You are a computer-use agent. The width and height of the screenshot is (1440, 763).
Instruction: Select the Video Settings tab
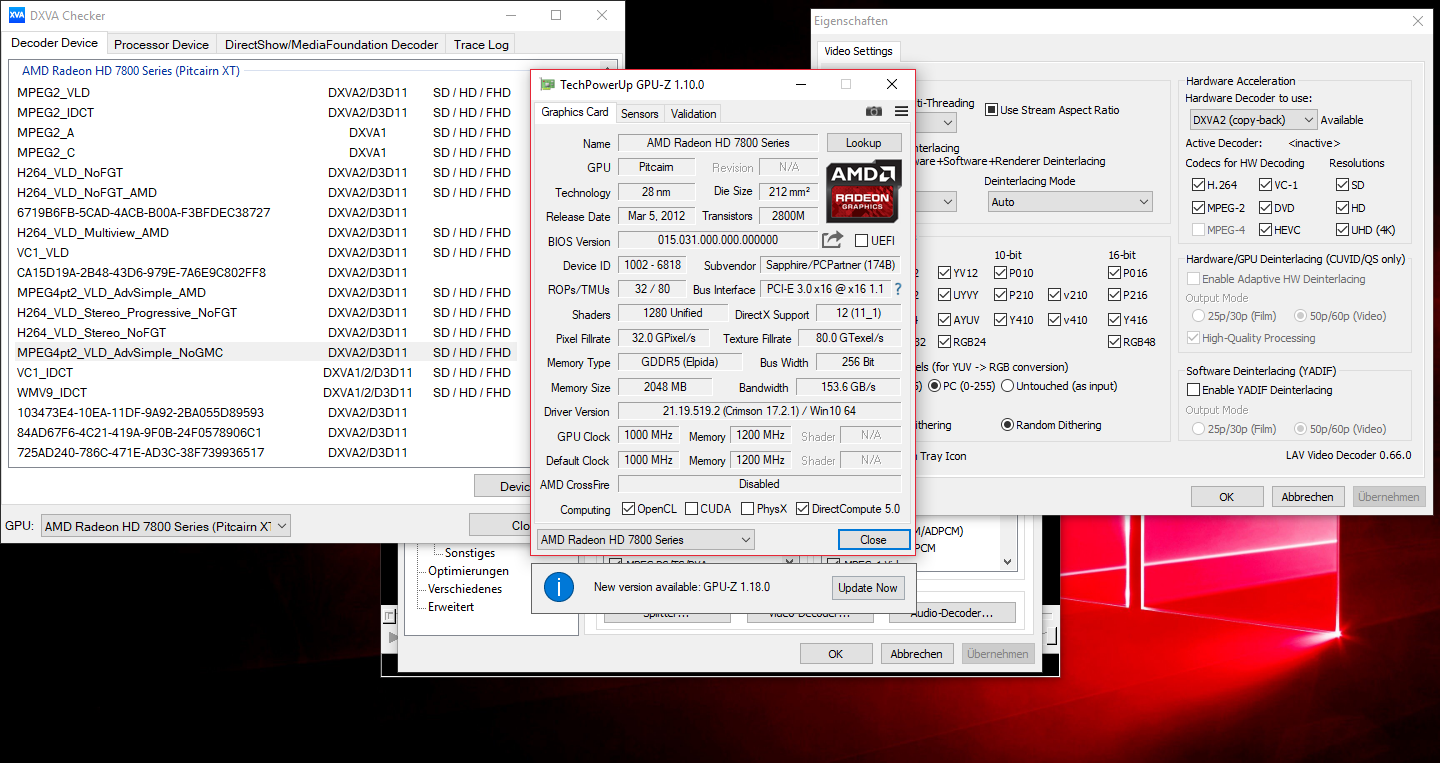(x=859, y=51)
